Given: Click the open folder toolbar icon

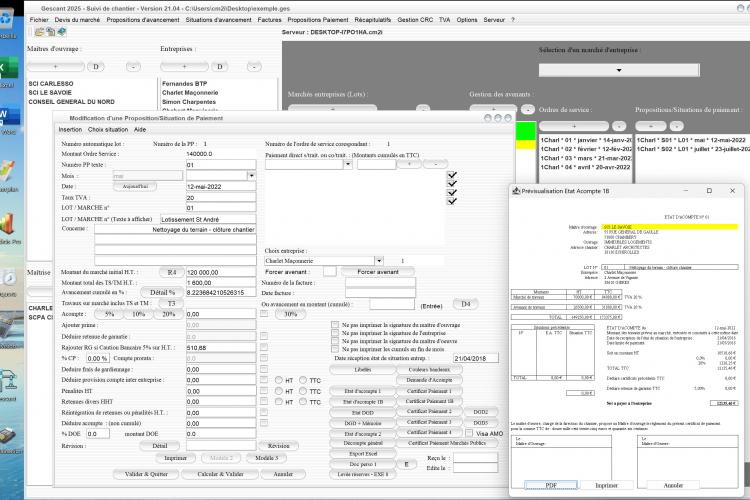Looking at the screenshot, I should point(39,32).
